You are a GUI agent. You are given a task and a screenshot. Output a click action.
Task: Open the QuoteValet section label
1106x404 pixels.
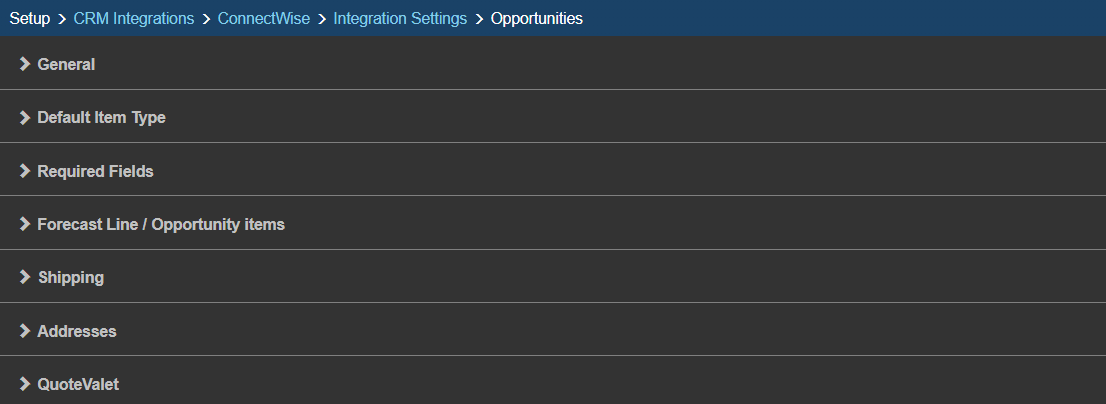(78, 384)
